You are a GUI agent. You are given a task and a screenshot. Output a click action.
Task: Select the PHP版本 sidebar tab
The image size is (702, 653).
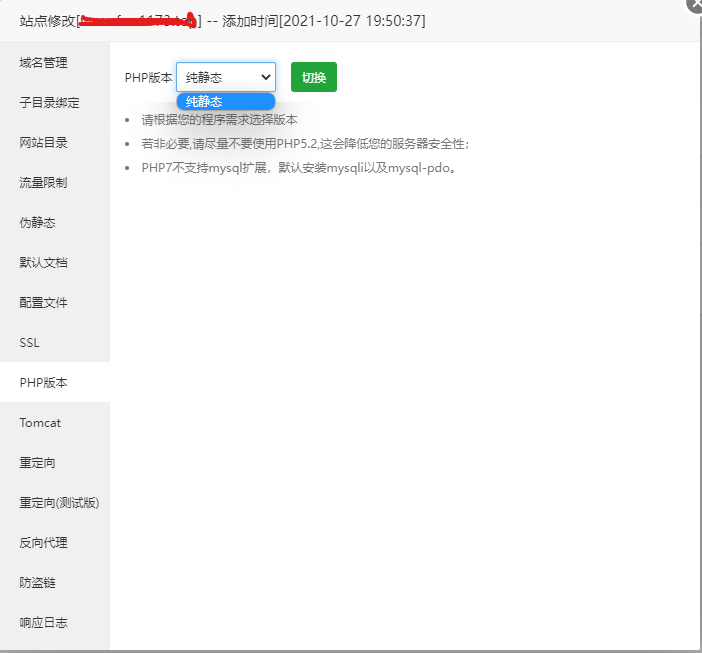click(55, 382)
